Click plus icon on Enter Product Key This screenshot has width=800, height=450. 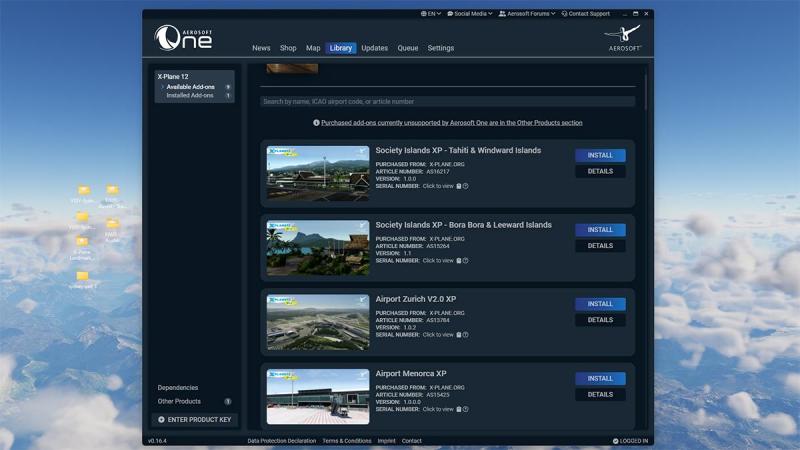(161, 419)
